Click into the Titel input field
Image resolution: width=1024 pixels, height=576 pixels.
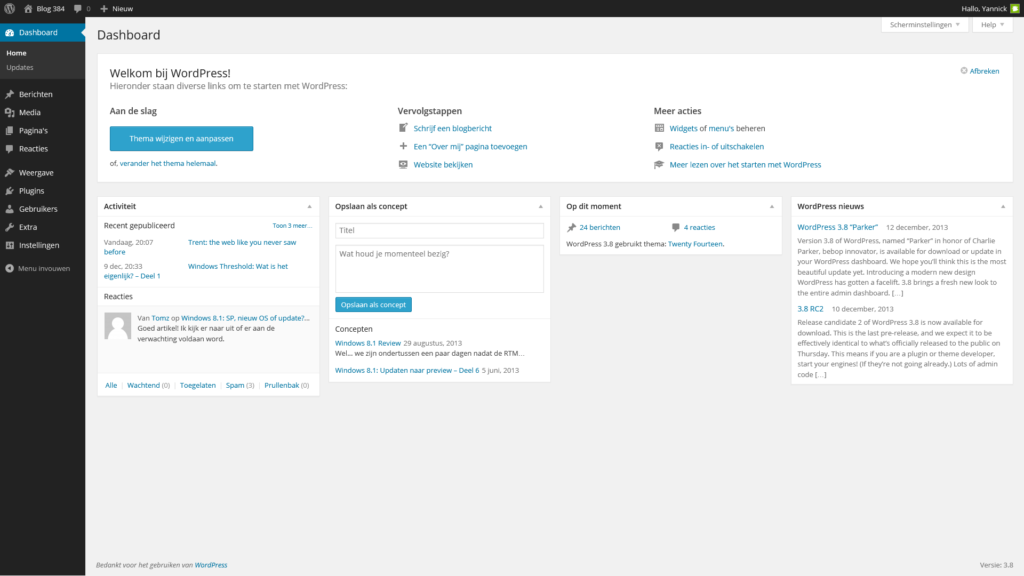(x=439, y=230)
